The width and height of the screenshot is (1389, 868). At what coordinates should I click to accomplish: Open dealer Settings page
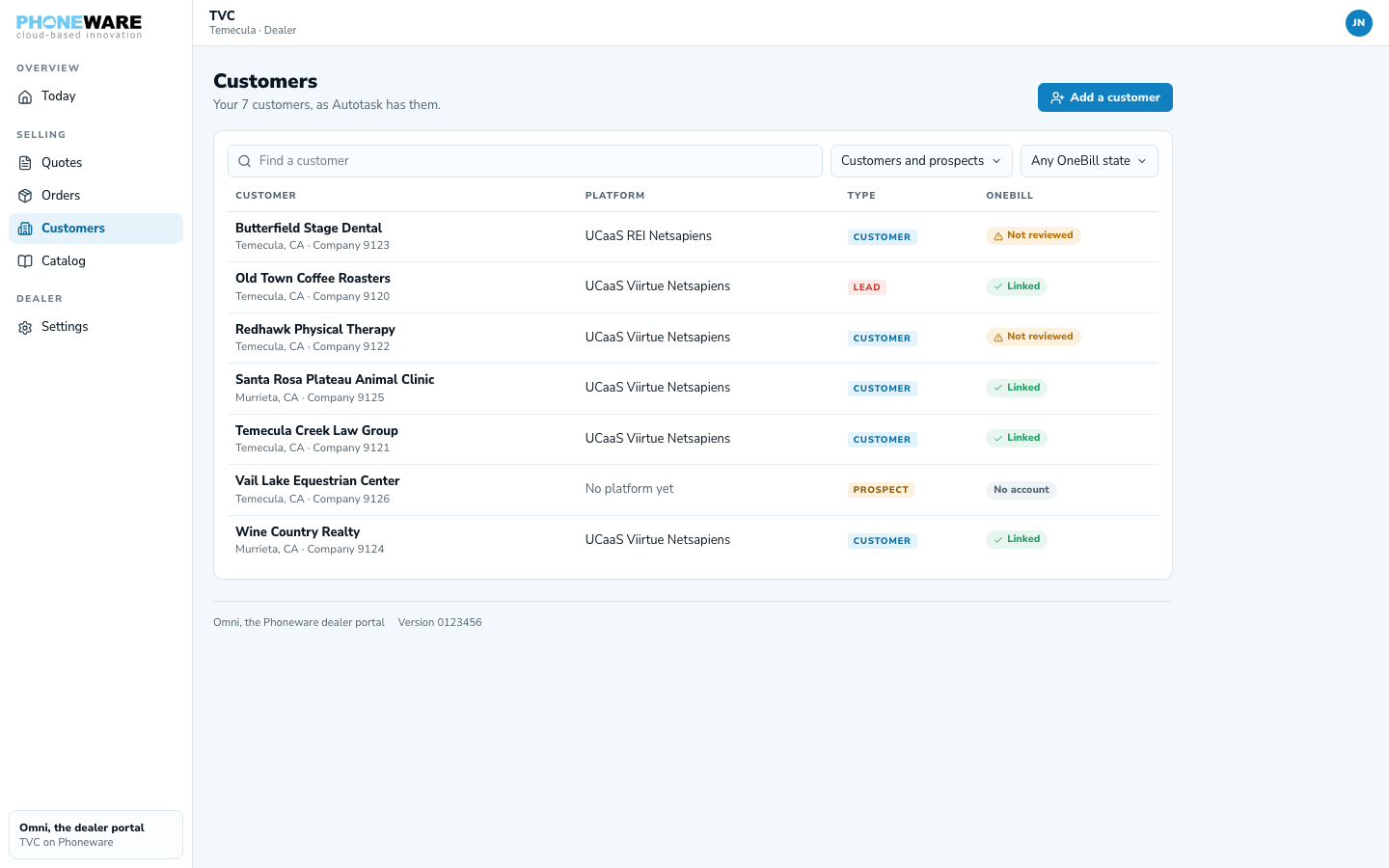pyautogui.click(x=95, y=327)
